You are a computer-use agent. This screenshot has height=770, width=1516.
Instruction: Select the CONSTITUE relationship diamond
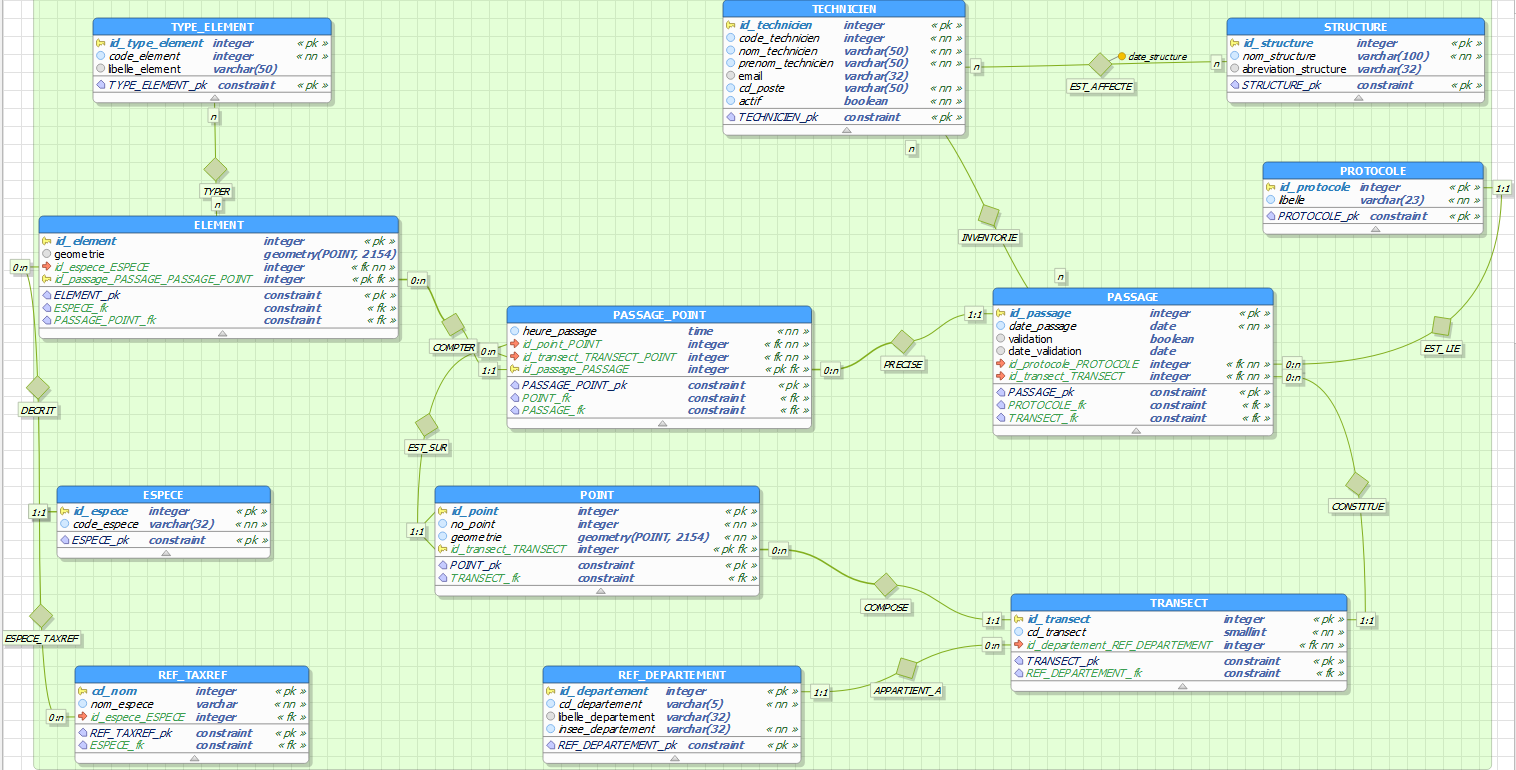[1357, 485]
